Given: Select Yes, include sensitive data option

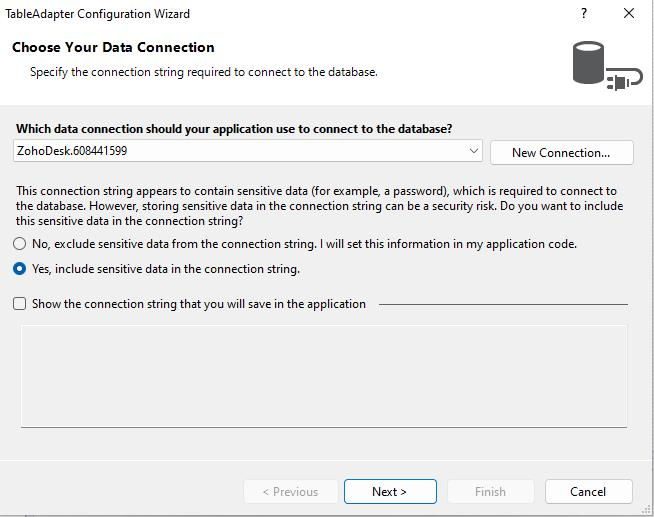Looking at the screenshot, I should (x=20, y=269).
